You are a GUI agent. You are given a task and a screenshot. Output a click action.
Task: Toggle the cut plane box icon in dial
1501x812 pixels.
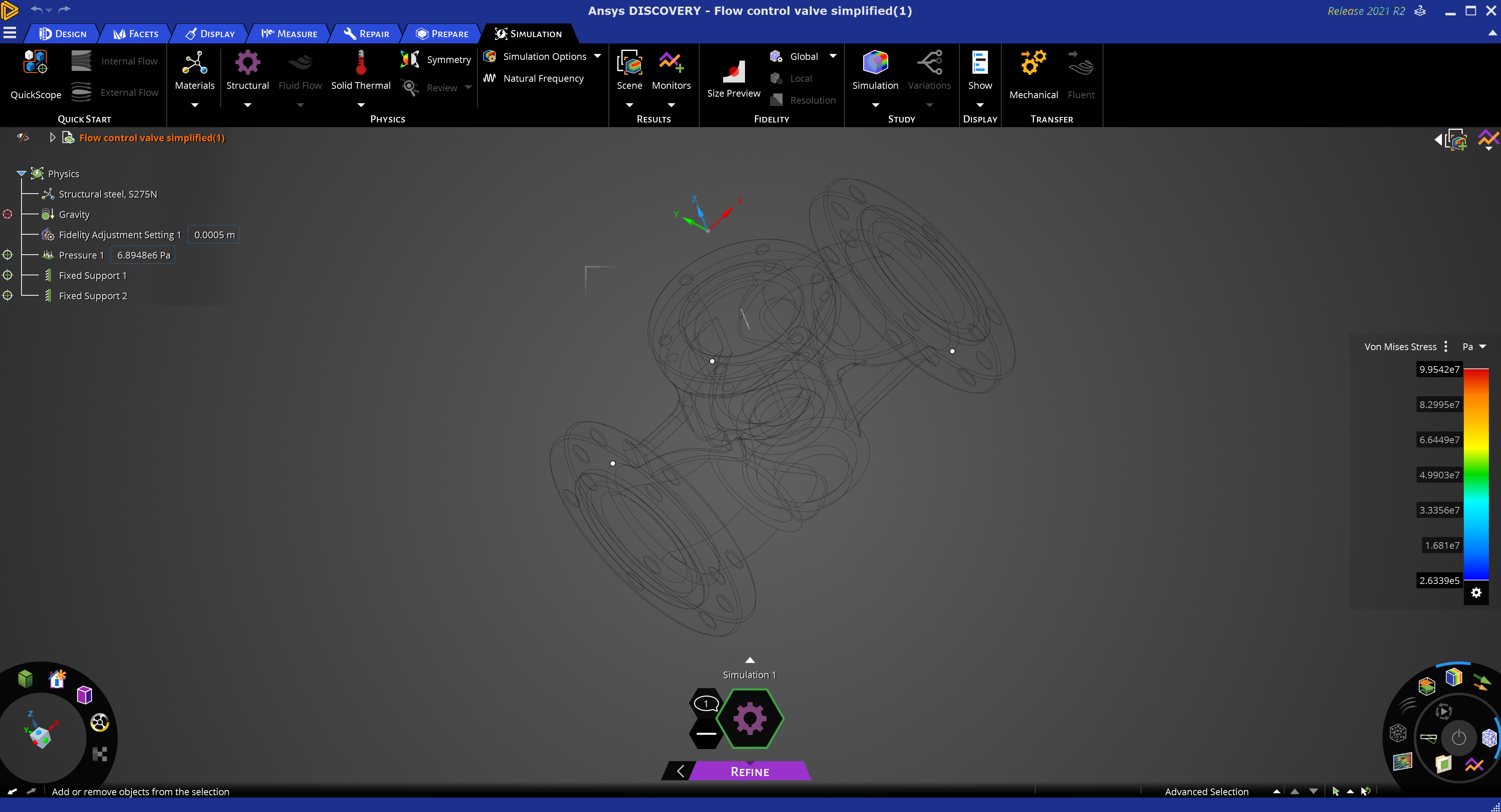[1443, 763]
